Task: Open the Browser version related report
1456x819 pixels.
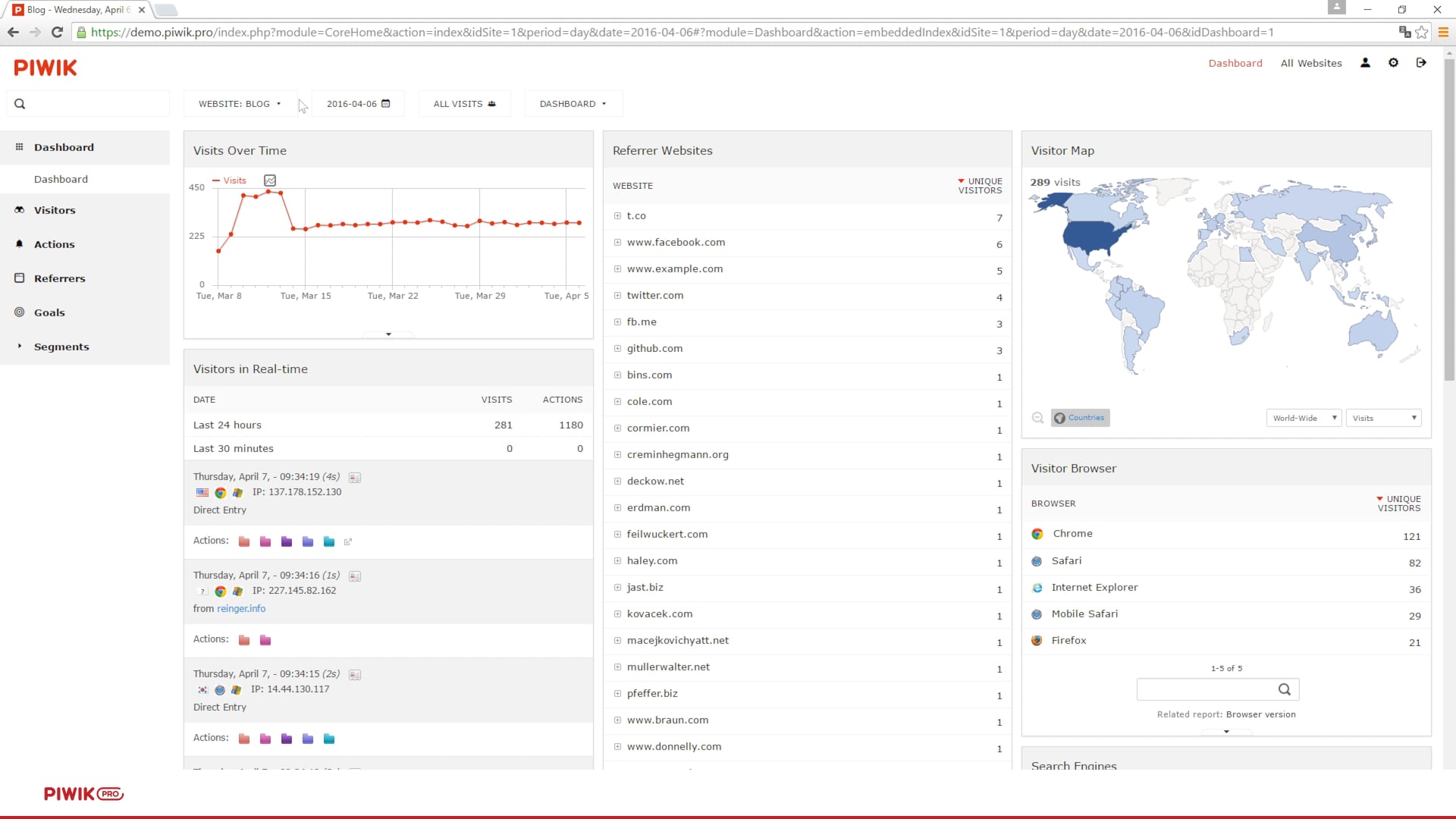Action: (1260, 714)
